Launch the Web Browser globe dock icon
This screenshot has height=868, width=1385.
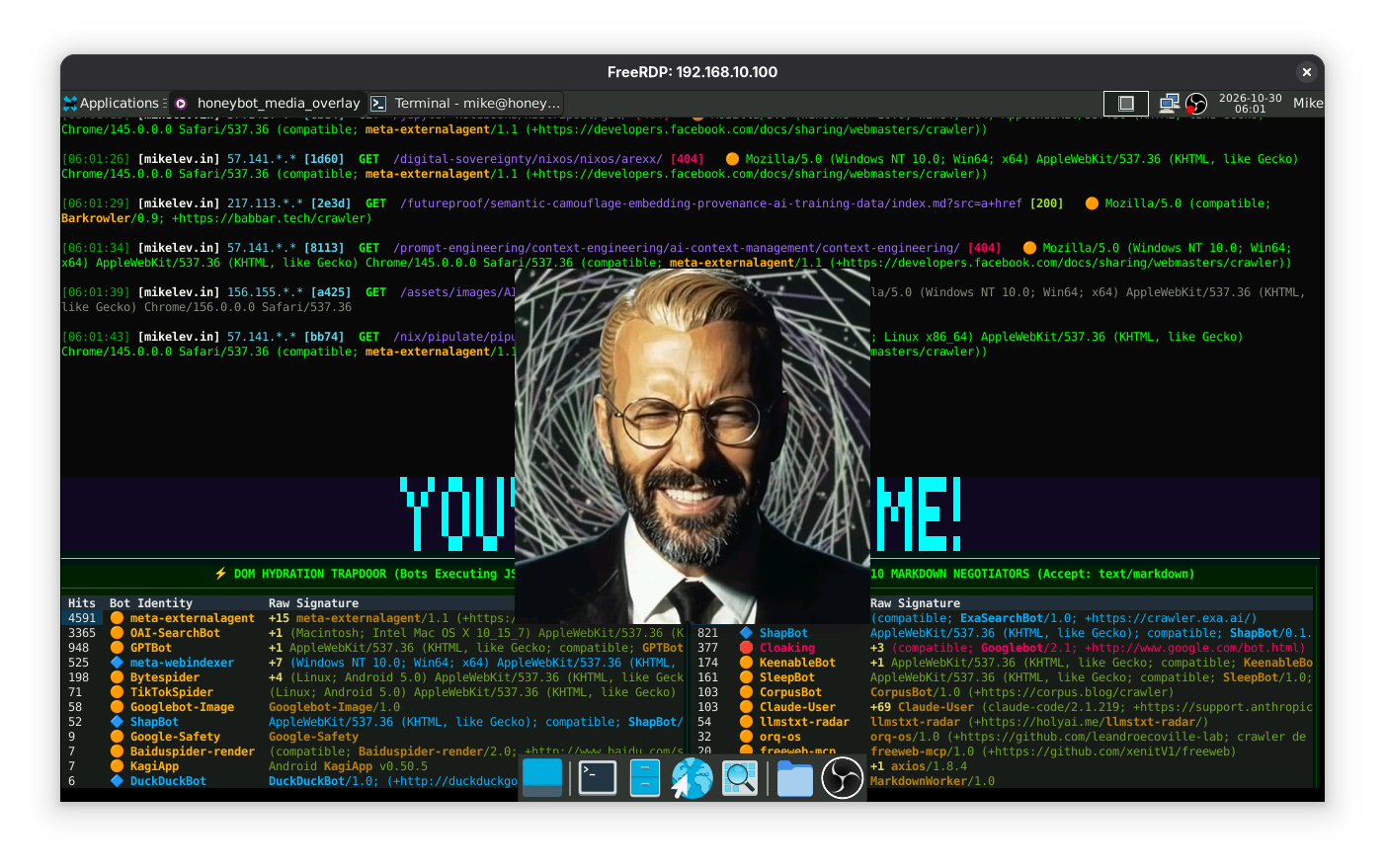(x=692, y=778)
